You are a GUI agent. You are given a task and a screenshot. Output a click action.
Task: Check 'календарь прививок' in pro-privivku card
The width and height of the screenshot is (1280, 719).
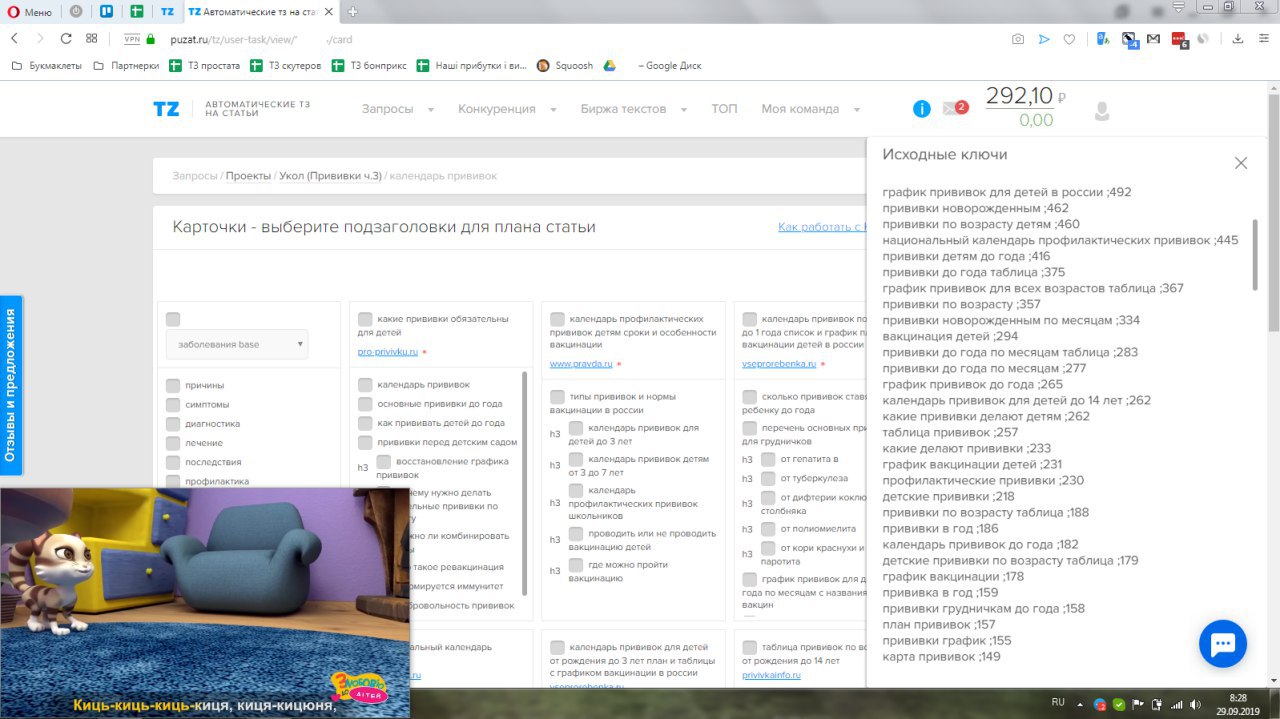(x=365, y=385)
